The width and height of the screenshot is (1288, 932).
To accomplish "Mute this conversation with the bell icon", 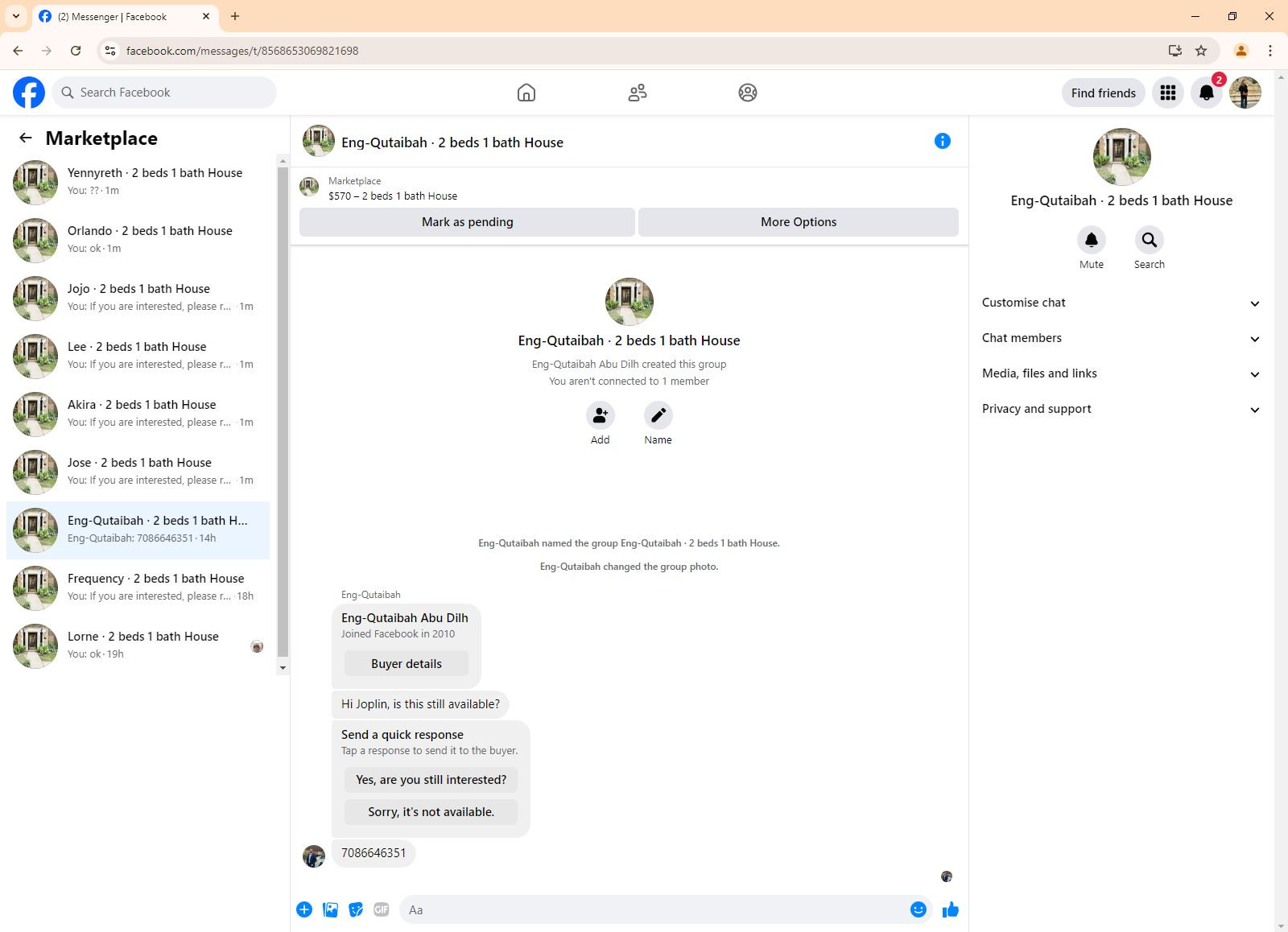I will pyautogui.click(x=1092, y=240).
